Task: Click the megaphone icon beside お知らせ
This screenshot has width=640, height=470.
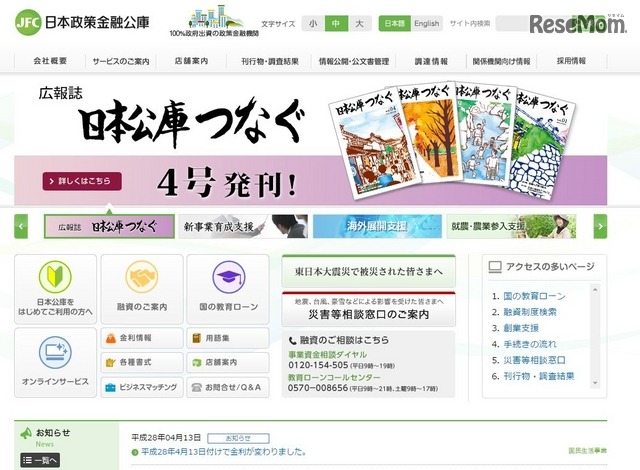Action: coord(26,433)
